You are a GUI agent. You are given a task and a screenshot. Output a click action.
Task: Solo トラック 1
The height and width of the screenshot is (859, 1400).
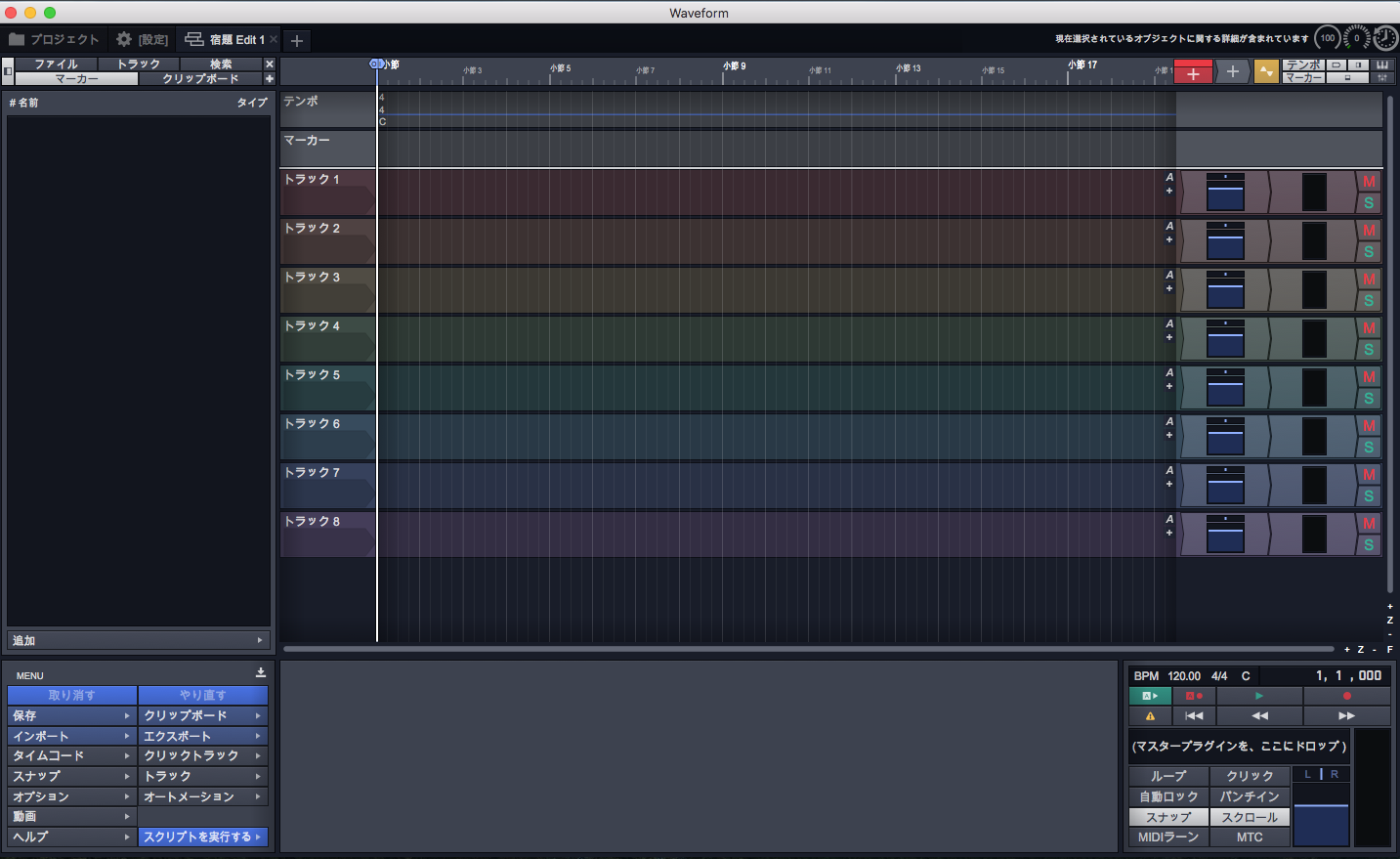coord(1369,203)
